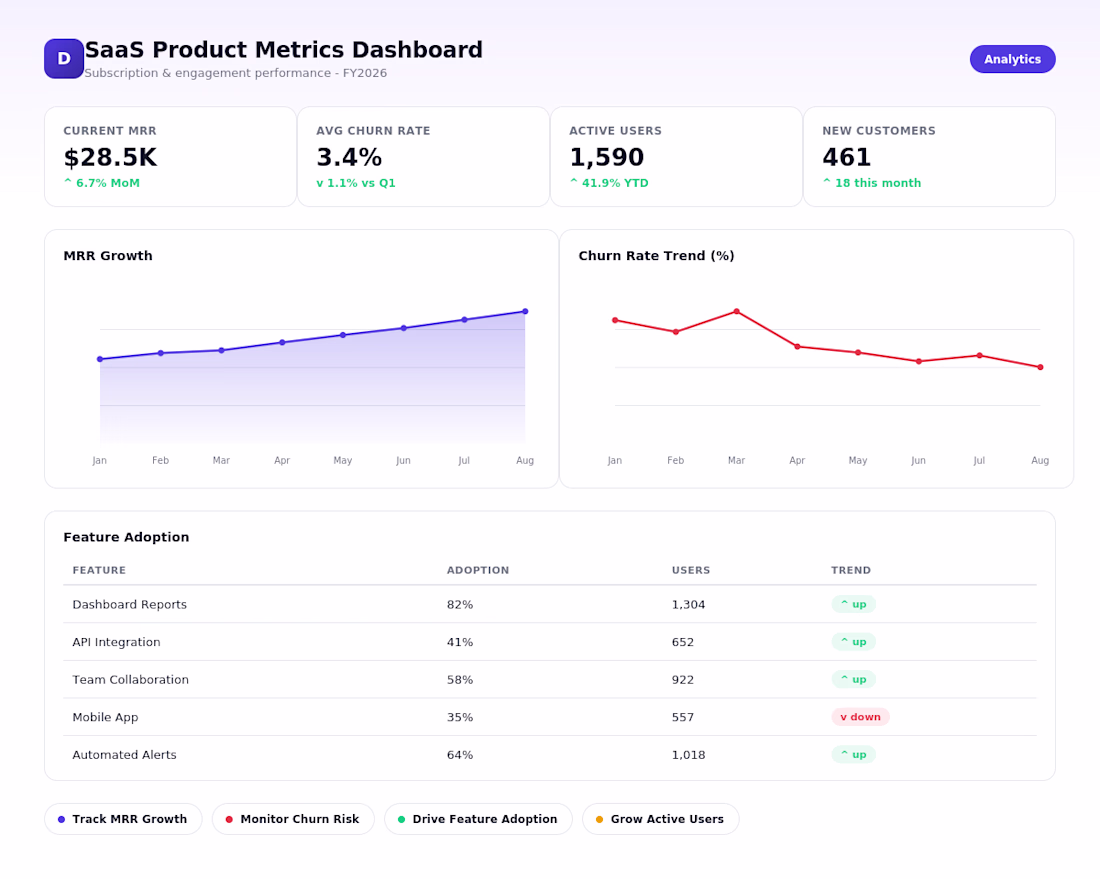The image size is (1100, 879).
Task: Click the Feature Adoption section title
Action: [126, 537]
